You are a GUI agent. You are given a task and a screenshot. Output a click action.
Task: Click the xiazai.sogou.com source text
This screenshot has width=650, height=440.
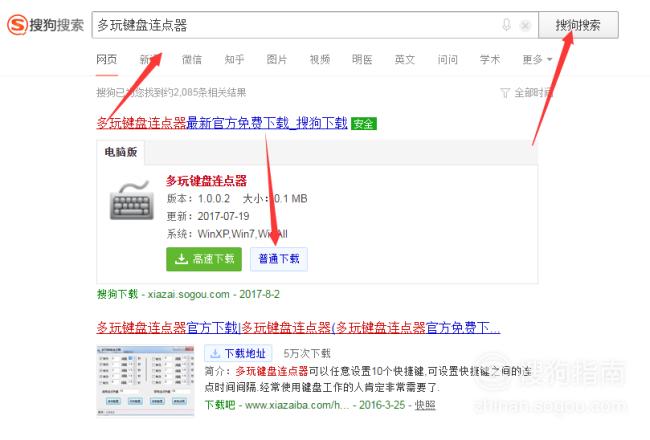coord(189,294)
